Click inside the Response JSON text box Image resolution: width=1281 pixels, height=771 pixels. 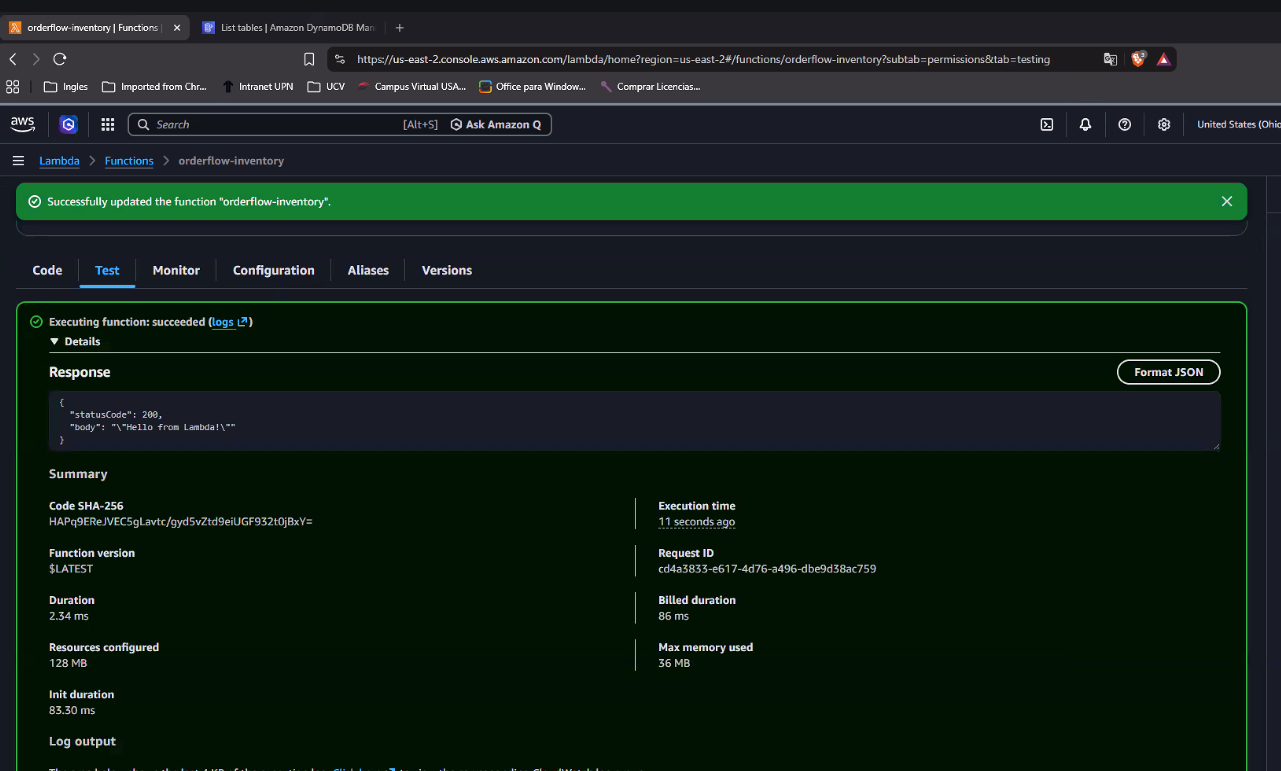tap(634, 420)
